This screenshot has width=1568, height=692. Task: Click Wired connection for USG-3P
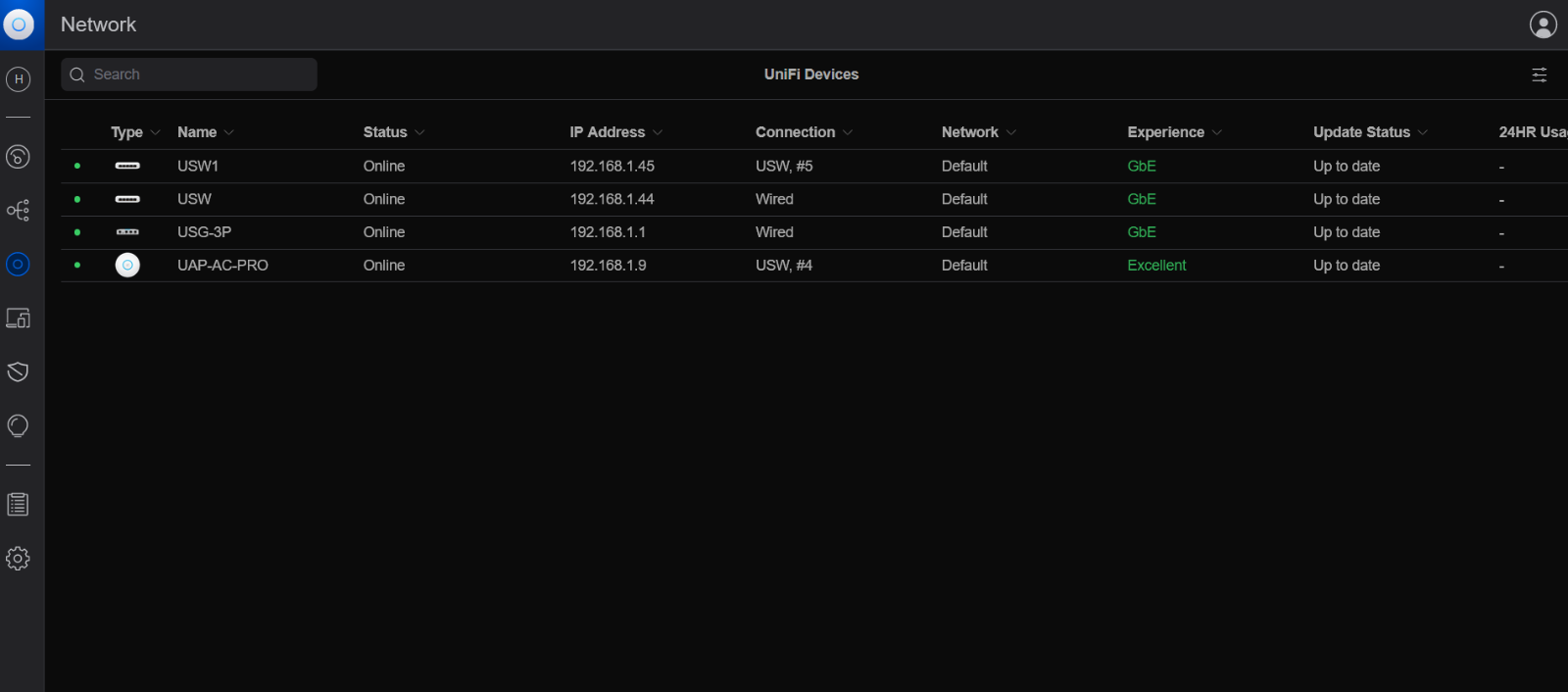pos(774,232)
